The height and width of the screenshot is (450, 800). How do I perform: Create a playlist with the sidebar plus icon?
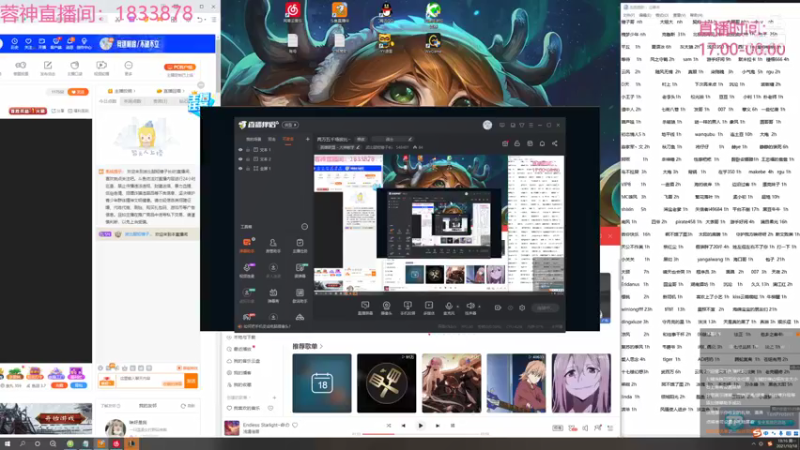pyautogui.click(x=274, y=397)
